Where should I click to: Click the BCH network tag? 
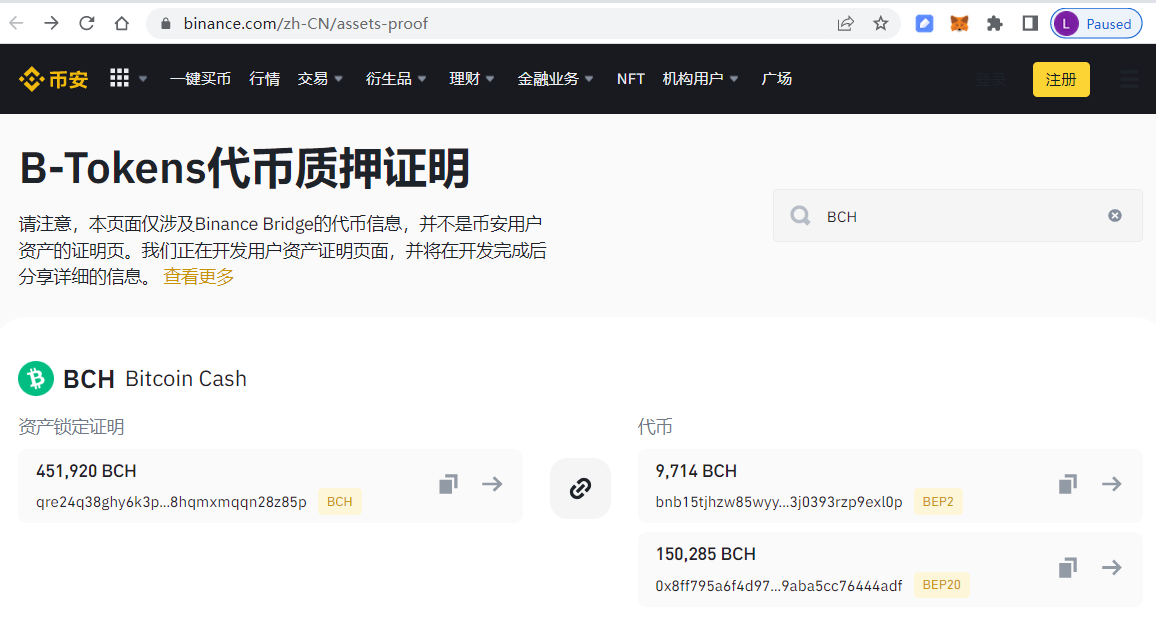click(340, 502)
